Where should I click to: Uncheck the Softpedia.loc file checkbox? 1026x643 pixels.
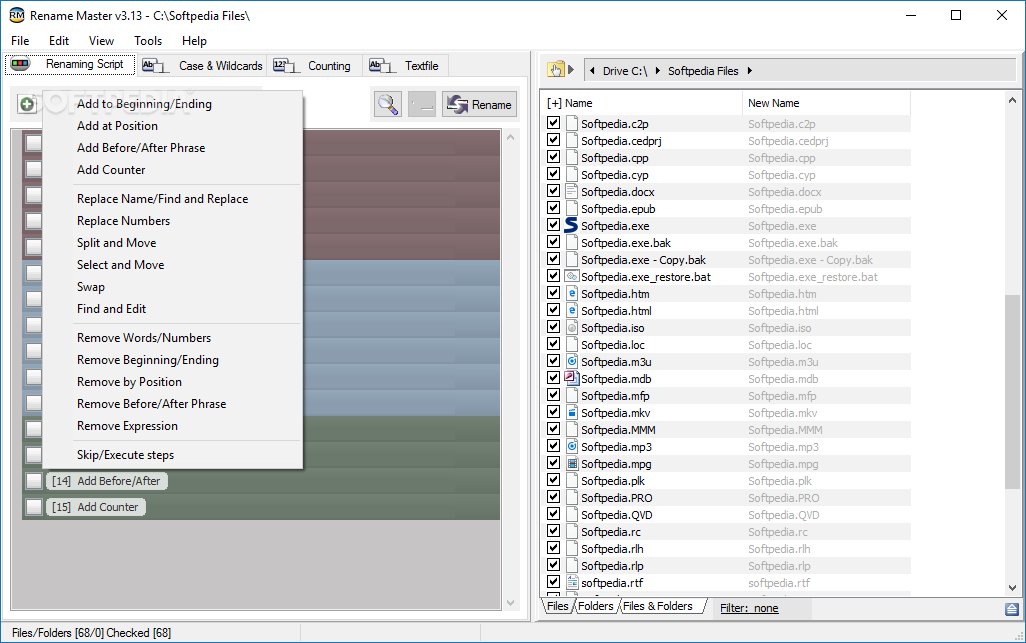[554, 344]
